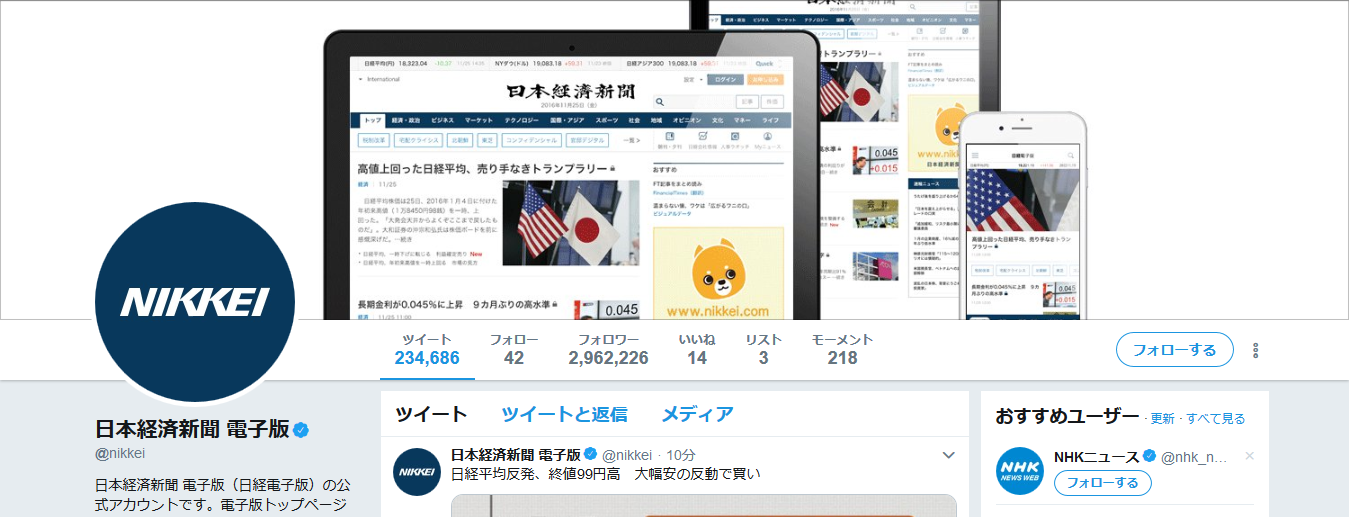Open the NIKKEI profile avatar image
Viewport: 1349px width, 517px height.
(x=195, y=301)
